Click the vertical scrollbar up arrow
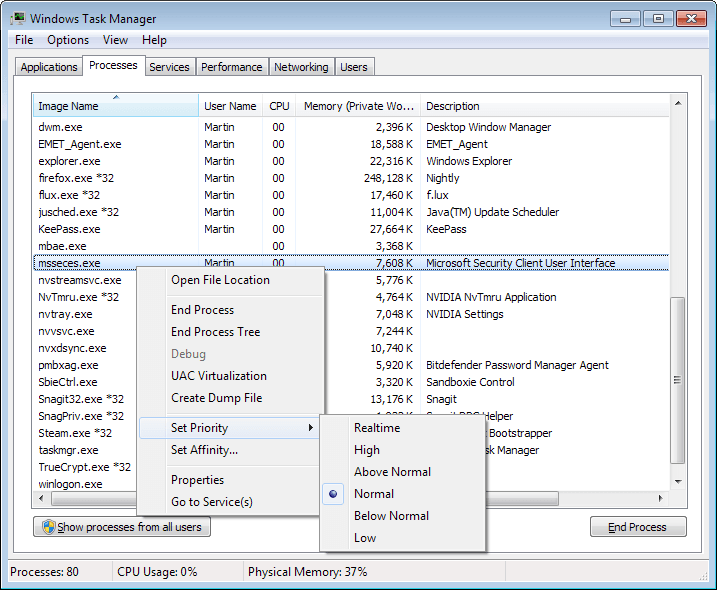Screen dimensions: 717x590 coord(678,103)
